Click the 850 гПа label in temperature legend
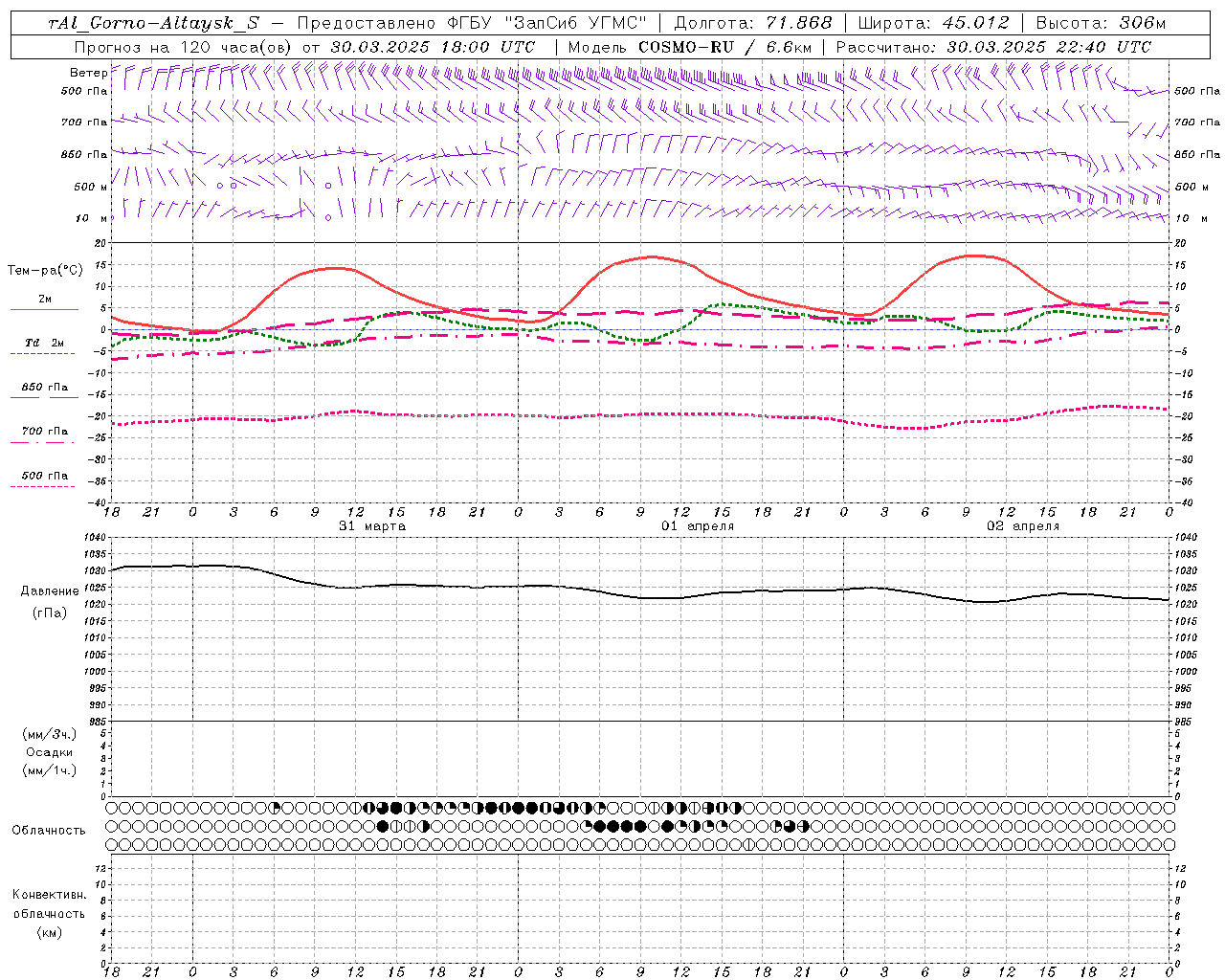This screenshot has height=980, width=1225. 45,388
